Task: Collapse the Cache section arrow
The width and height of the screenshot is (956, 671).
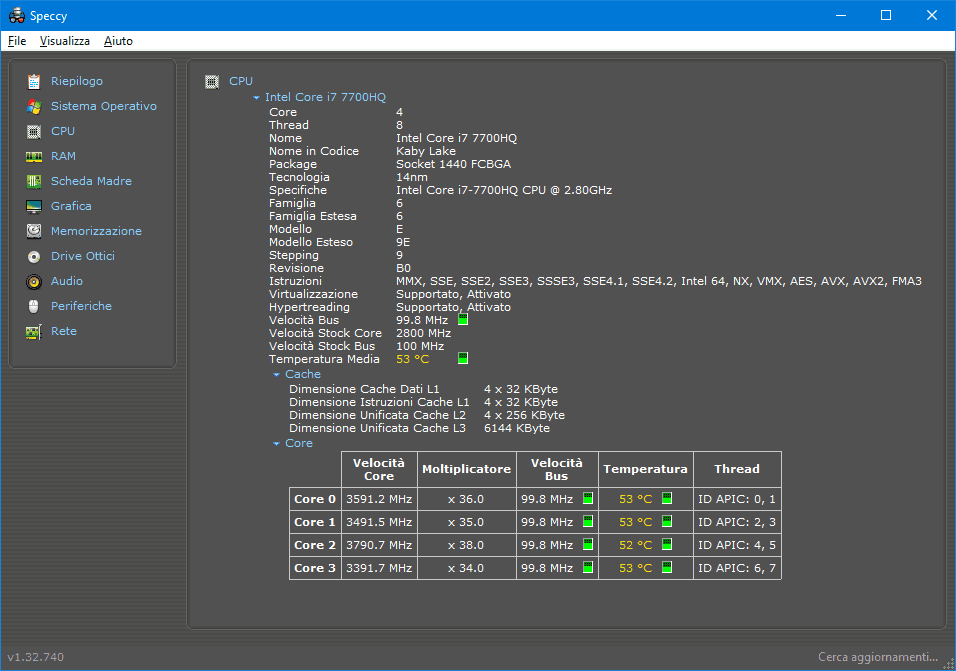Action: pyautogui.click(x=277, y=375)
